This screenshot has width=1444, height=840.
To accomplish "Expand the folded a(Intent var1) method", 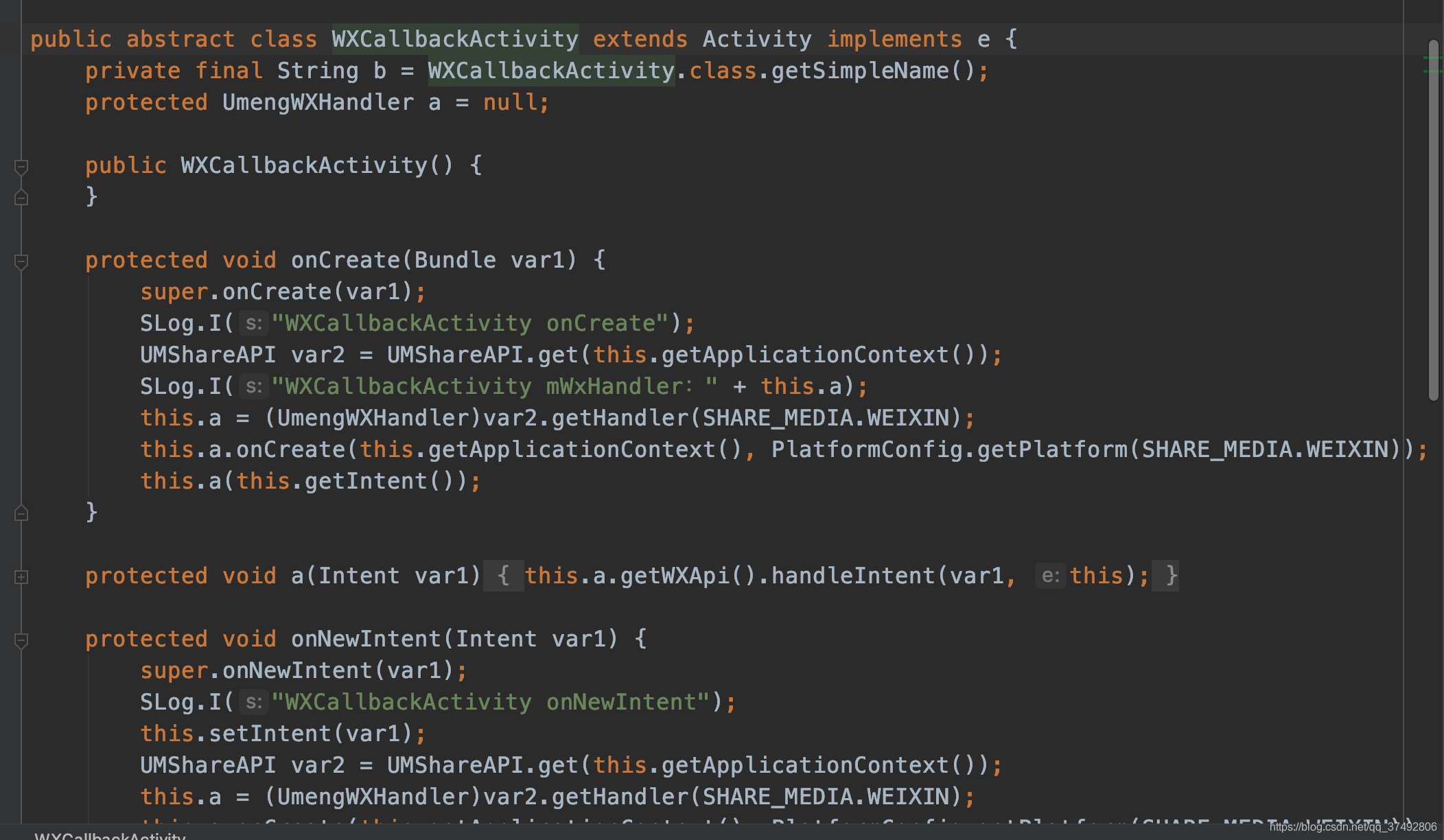I will pyautogui.click(x=21, y=576).
